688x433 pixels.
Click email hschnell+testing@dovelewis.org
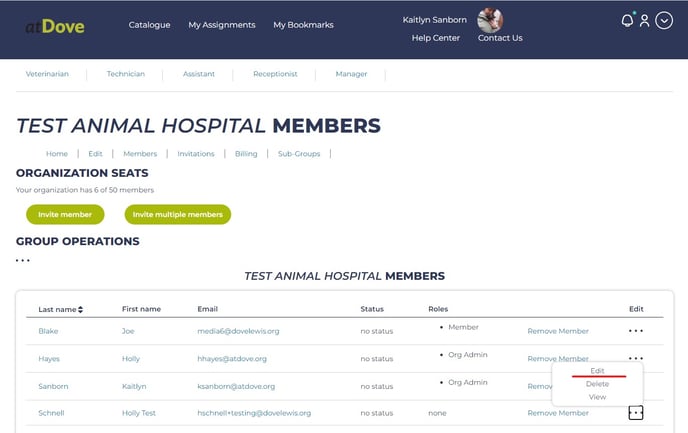pos(254,413)
